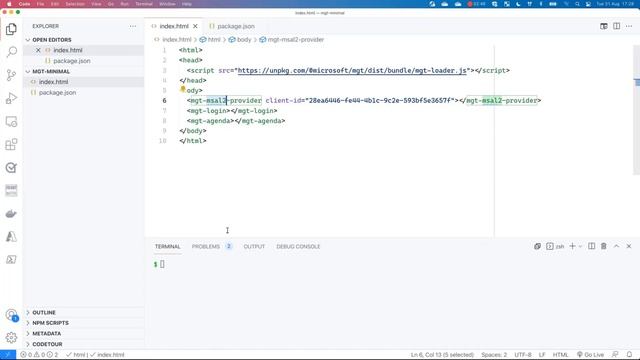This screenshot has width=640, height=360.
Task: Open editor more actions ellipsis
Action: 629,26
